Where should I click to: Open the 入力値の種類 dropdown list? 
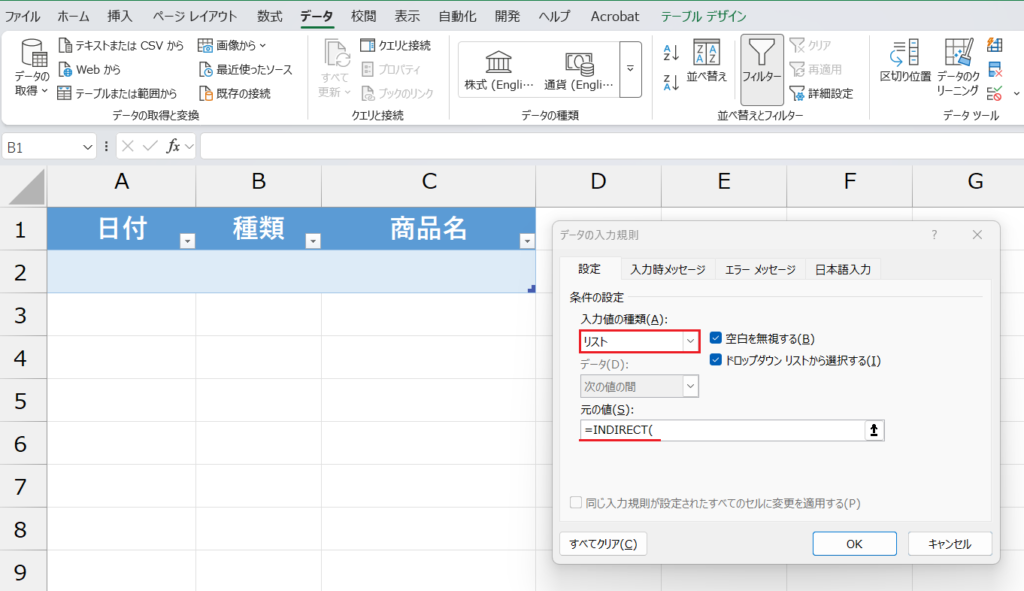[689, 342]
